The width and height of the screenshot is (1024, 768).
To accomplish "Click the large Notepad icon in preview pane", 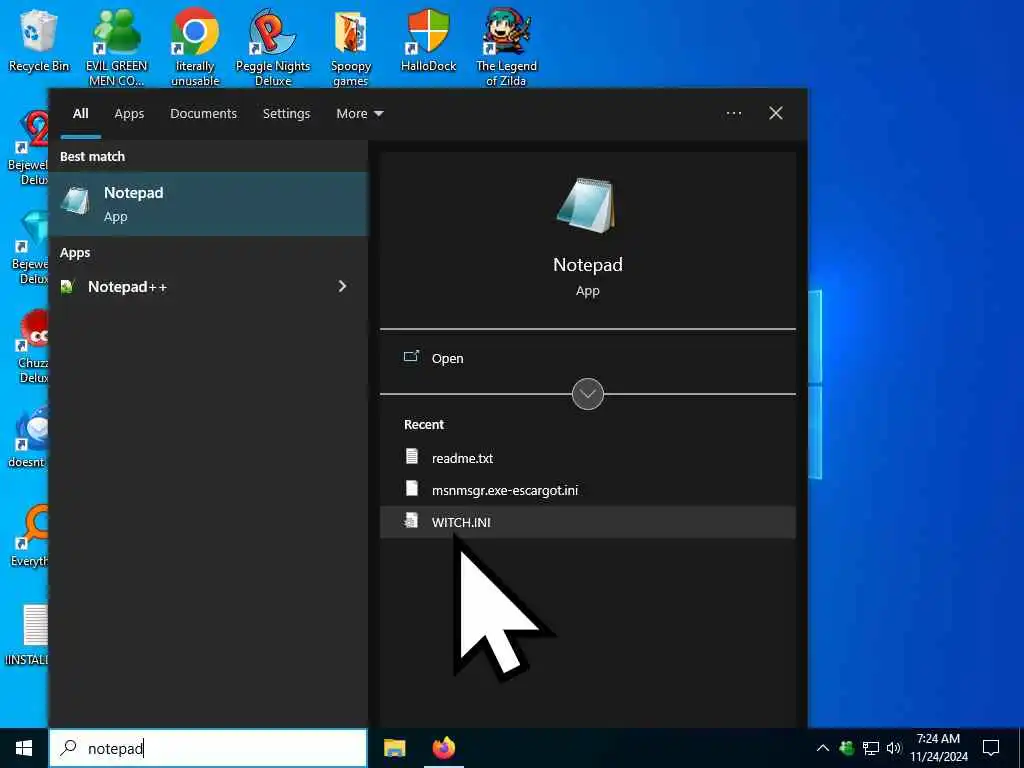I will click(587, 205).
